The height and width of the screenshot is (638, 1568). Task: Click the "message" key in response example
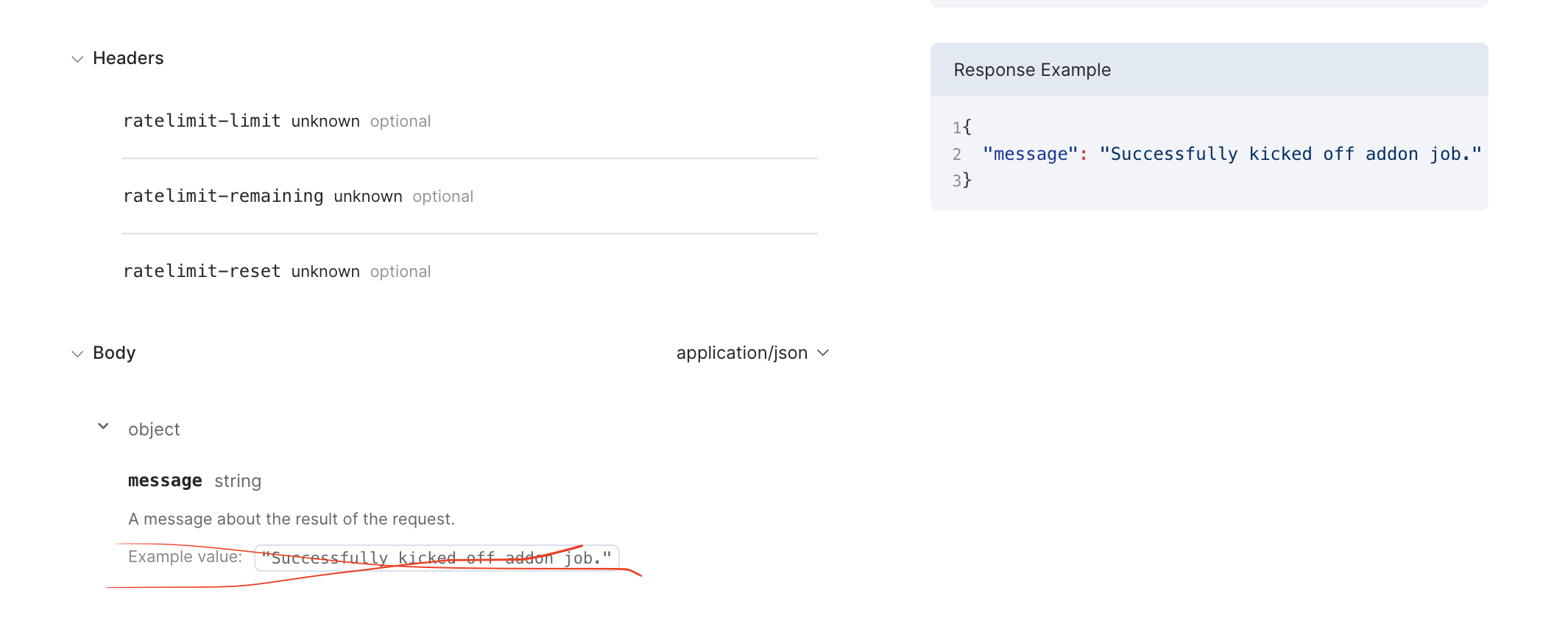coord(1030,154)
